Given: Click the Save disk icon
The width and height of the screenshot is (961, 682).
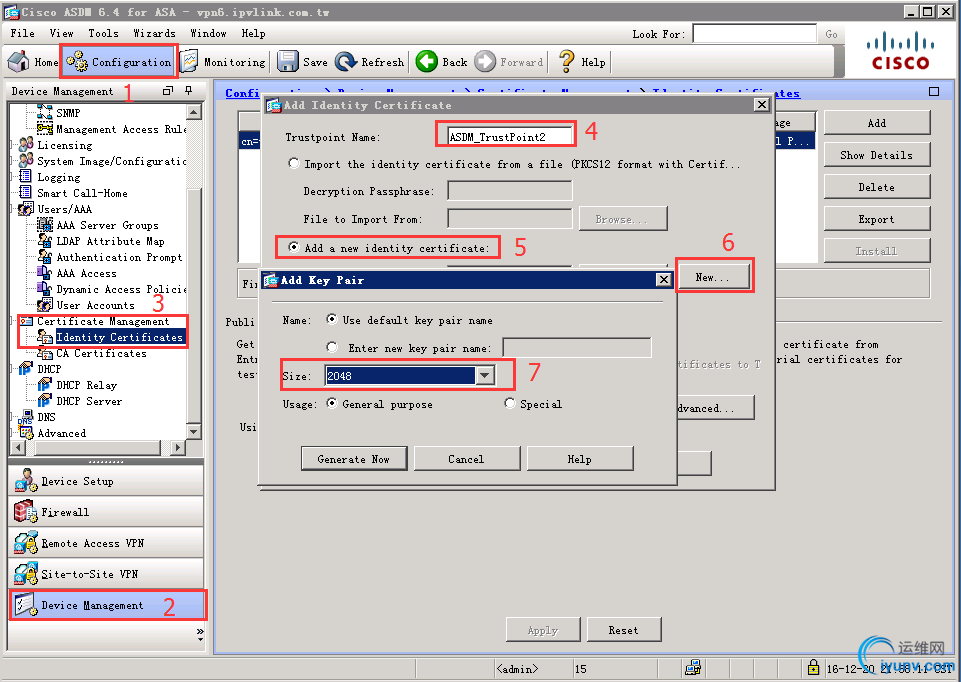Looking at the screenshot, I should click(x=287, y=62).
